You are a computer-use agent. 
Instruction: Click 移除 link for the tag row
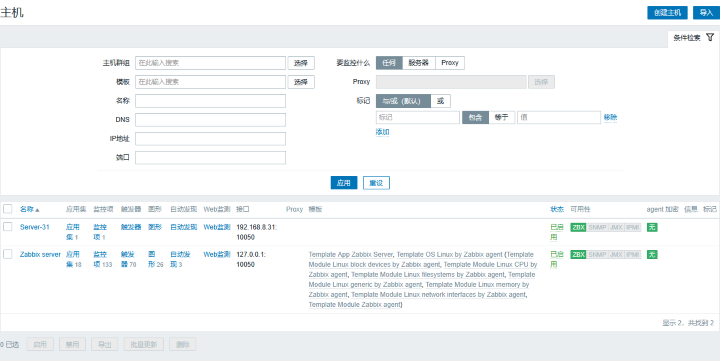click(610, 118)
